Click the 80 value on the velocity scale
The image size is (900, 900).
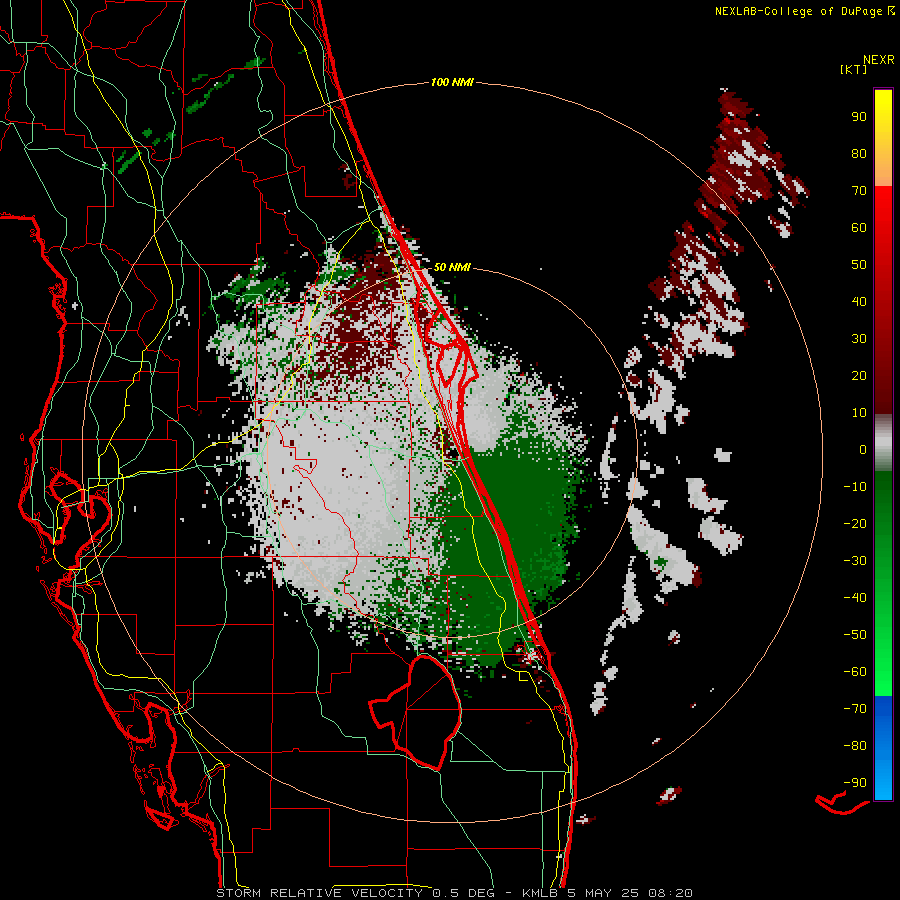coord(859,153)
